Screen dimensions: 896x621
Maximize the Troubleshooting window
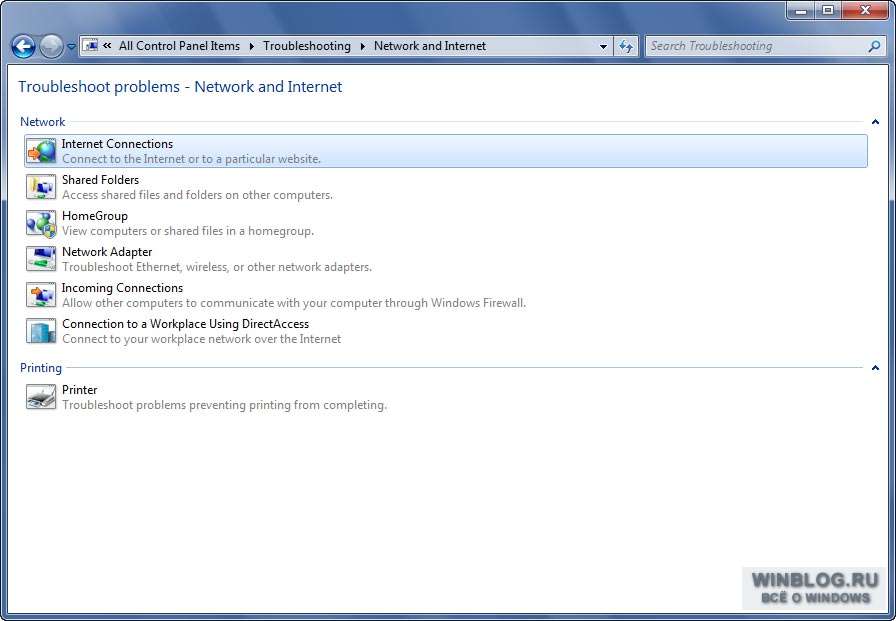click(827, 10)
